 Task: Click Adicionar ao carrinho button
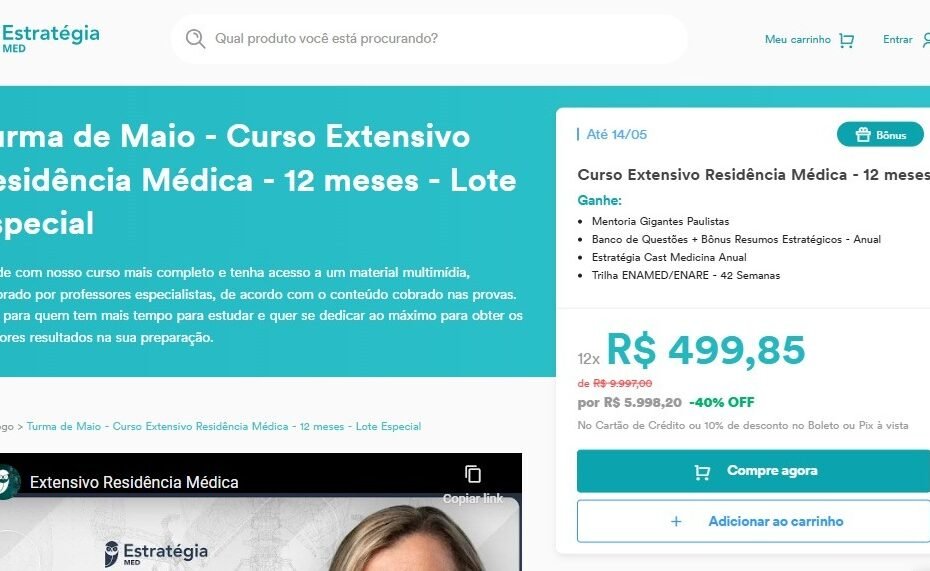(753, 521)
